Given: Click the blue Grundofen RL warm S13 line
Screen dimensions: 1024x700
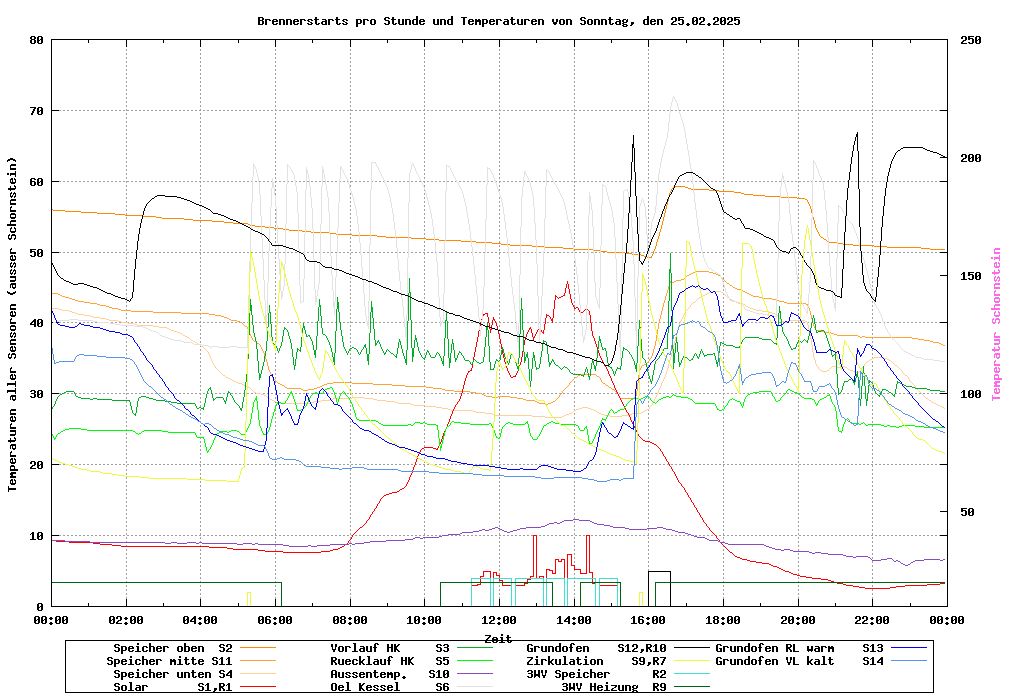Looking at the screenshot, I should pos(910,649).
